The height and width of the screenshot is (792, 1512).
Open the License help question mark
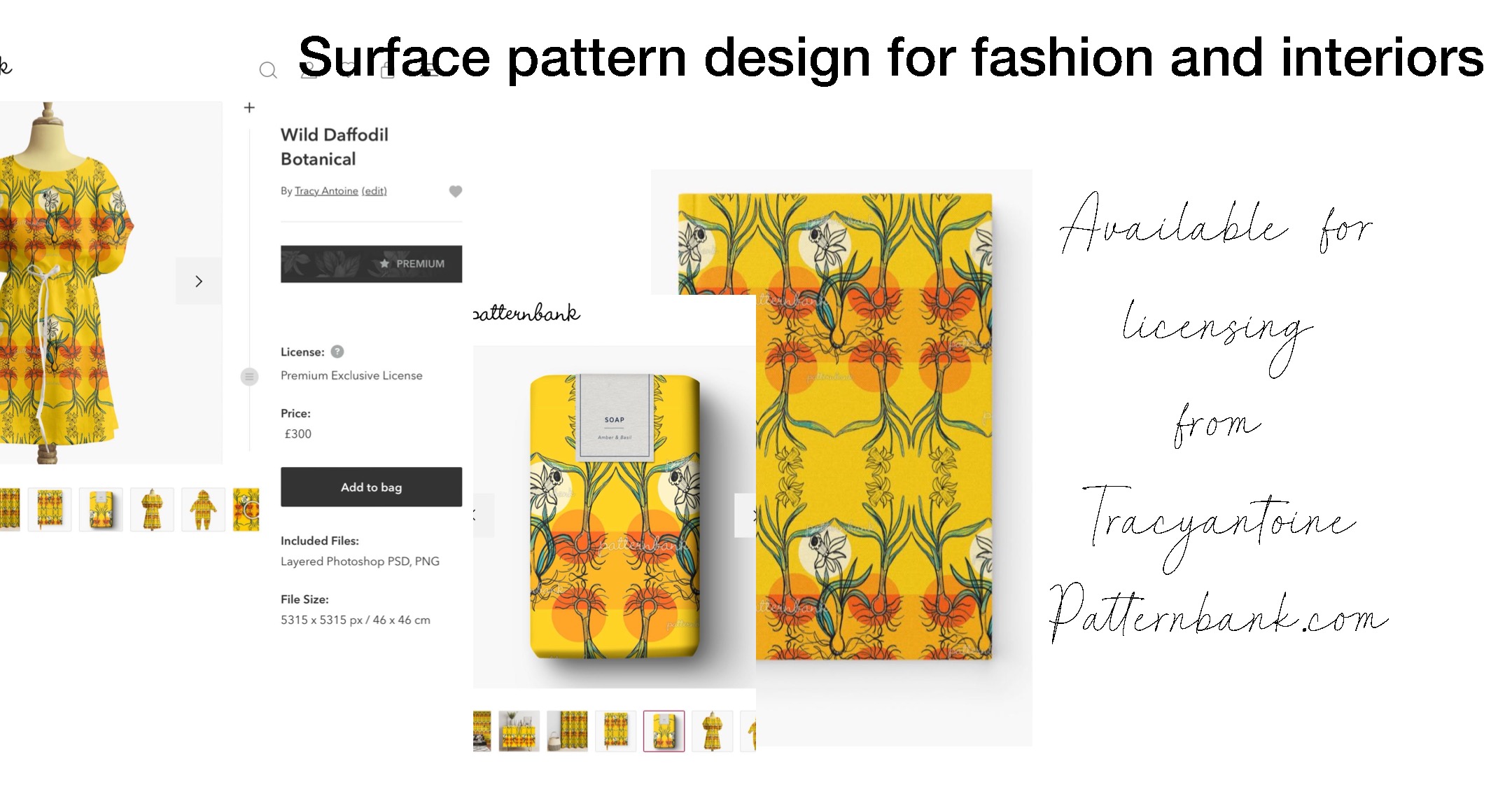click(x=337, y=352)
